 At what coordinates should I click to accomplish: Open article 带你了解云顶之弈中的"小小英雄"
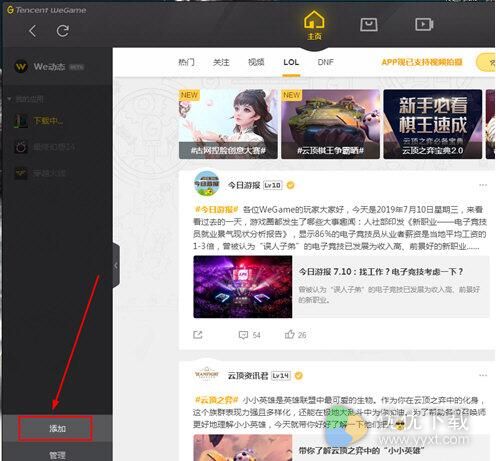pyautogui.click(x=361, y=451)
